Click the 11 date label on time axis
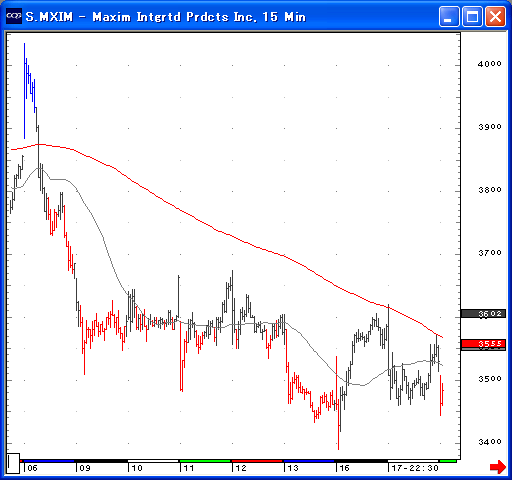The height and width of the screenshot is (480, 512). 189,468
